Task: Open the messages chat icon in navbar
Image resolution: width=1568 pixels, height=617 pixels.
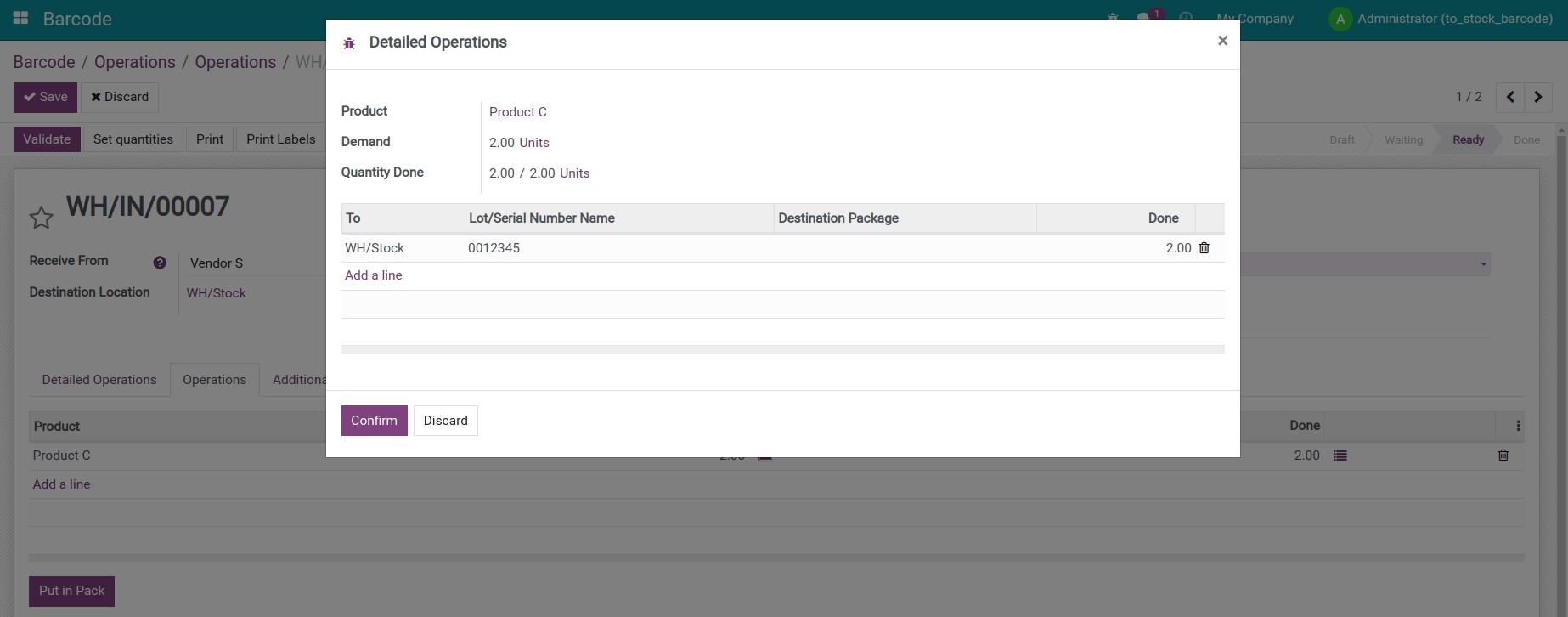Action: point(1144,18)
